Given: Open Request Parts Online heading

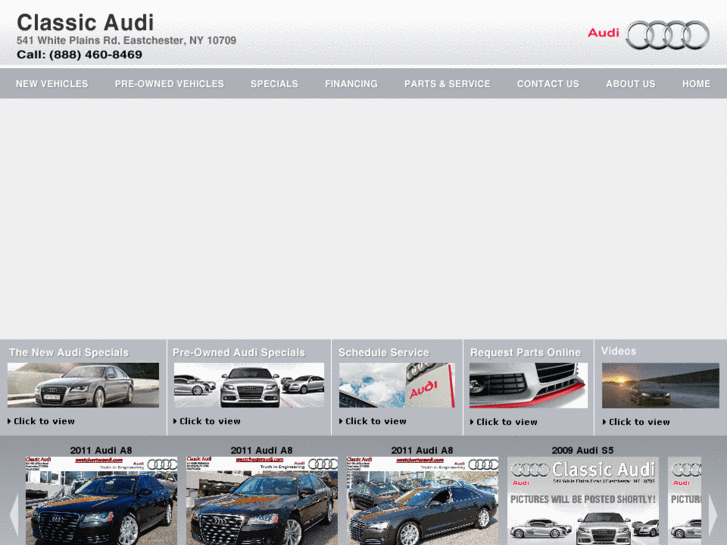Looking at the screenshot, I should tap(525, 353).
